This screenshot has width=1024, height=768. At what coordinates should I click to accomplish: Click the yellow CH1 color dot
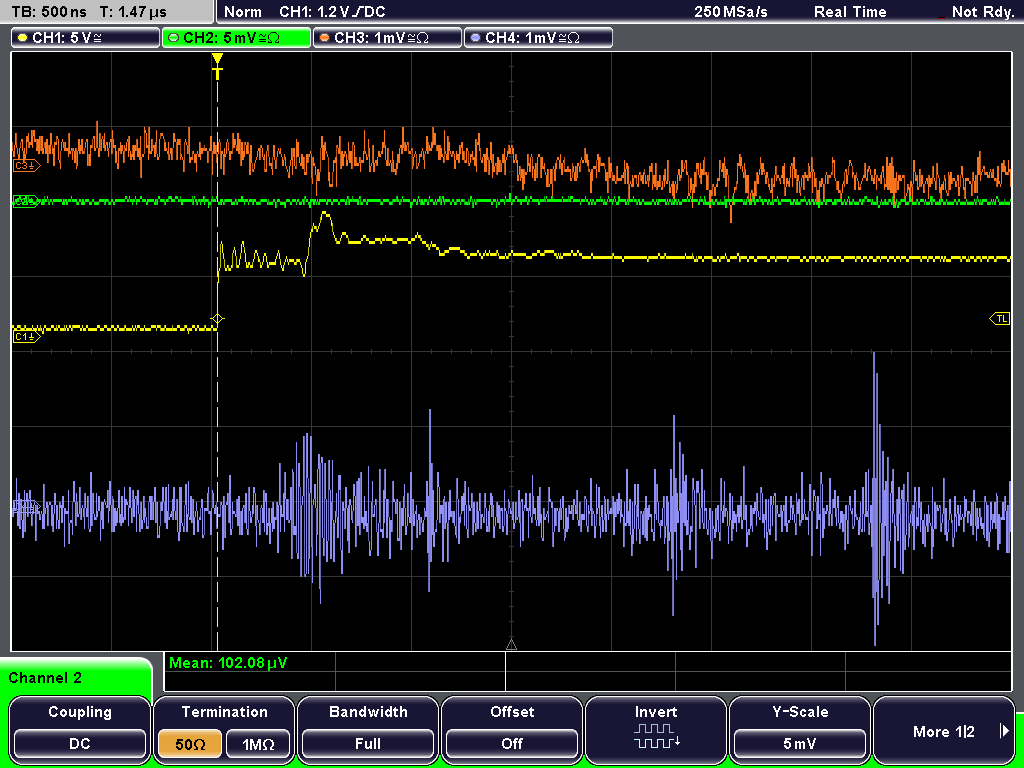pyautogui.click(x=23, y=38)
